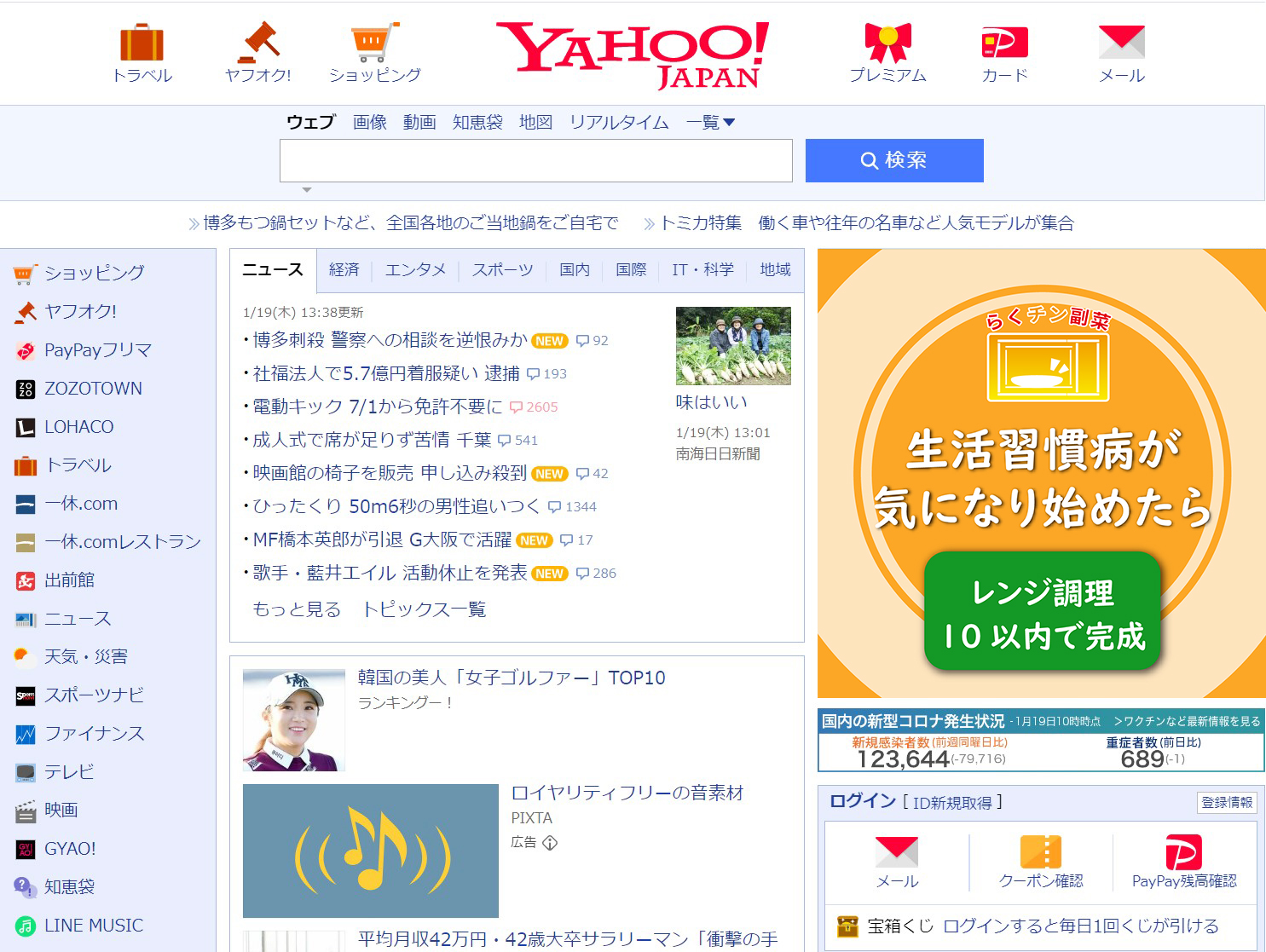Select the リアルタイム search tab
The height and width of the screenshot is (952, 1266).
pyautogui.click(x=619, y=123)
